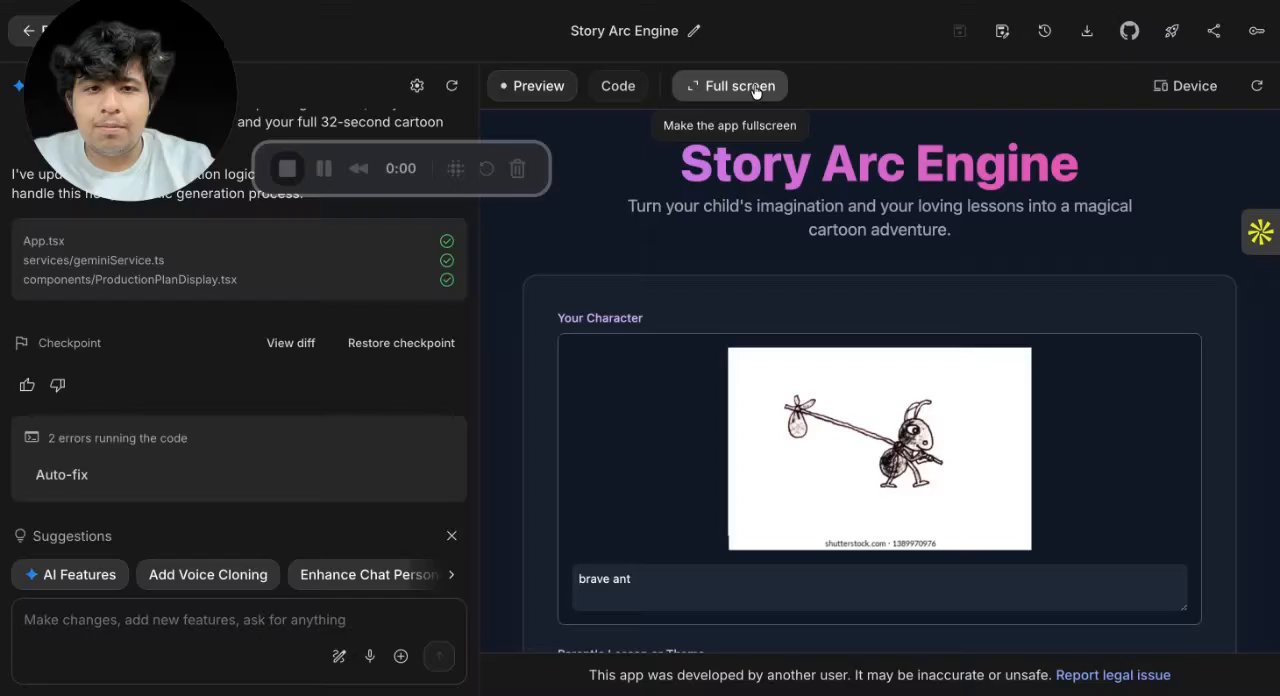Click the rocket deploy icon
This screenshot has width=1280, height=696.
coord(1171,31)
